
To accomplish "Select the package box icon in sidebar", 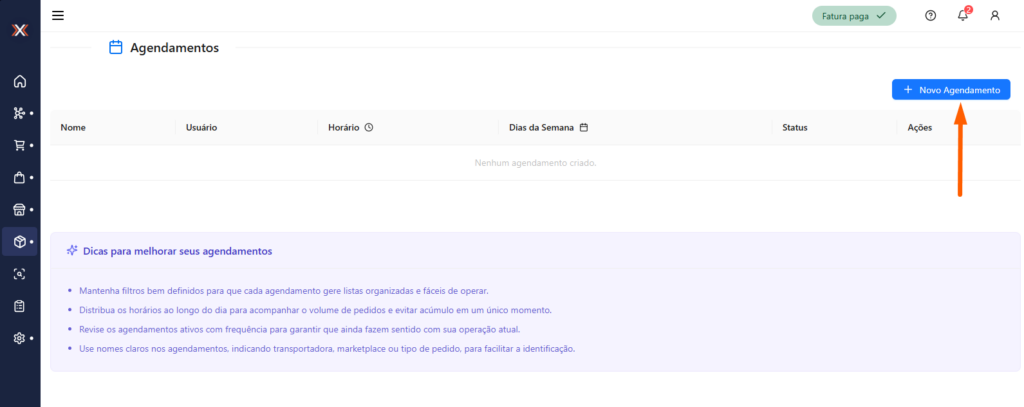I will tap(19, 241).
